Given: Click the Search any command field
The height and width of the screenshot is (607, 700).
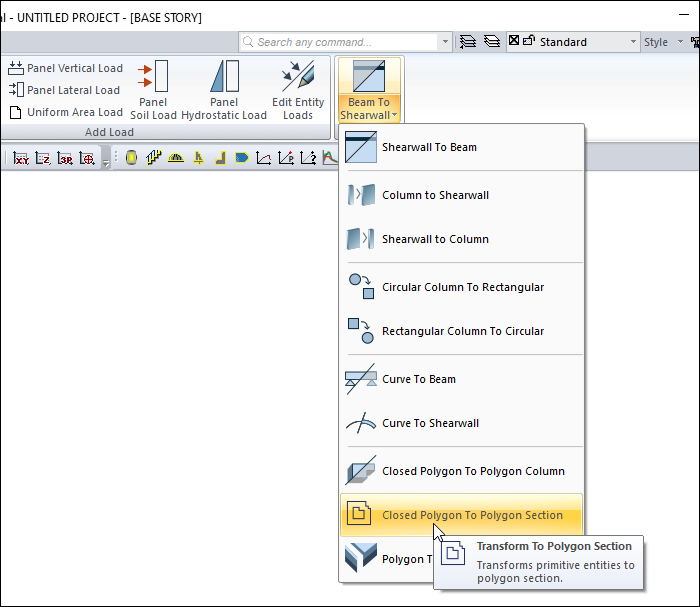Looking at the screenshot, I should tap(338, 42).
